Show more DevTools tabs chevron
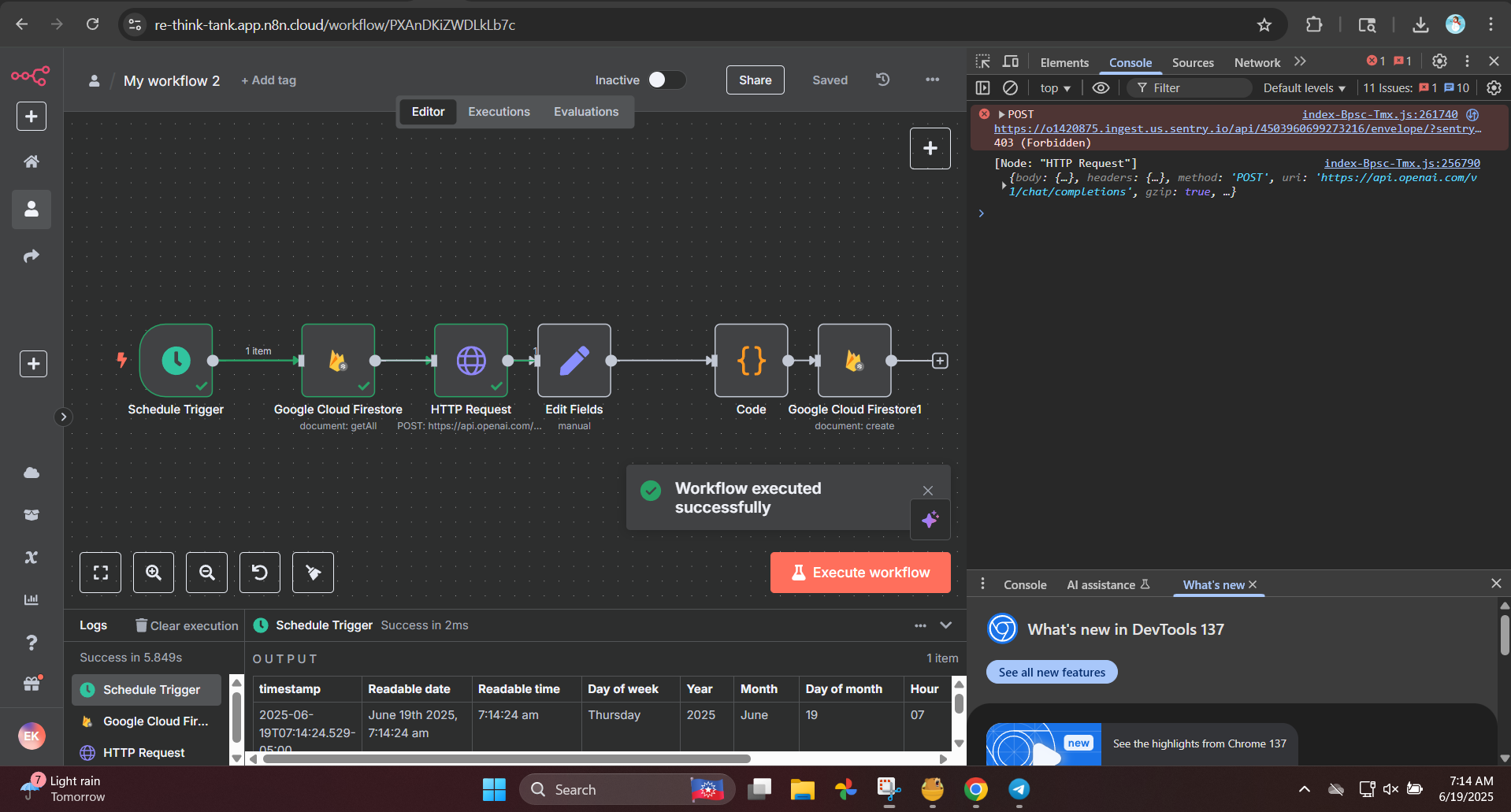This screenshot has width=1511, height=812. point(1300,61)
